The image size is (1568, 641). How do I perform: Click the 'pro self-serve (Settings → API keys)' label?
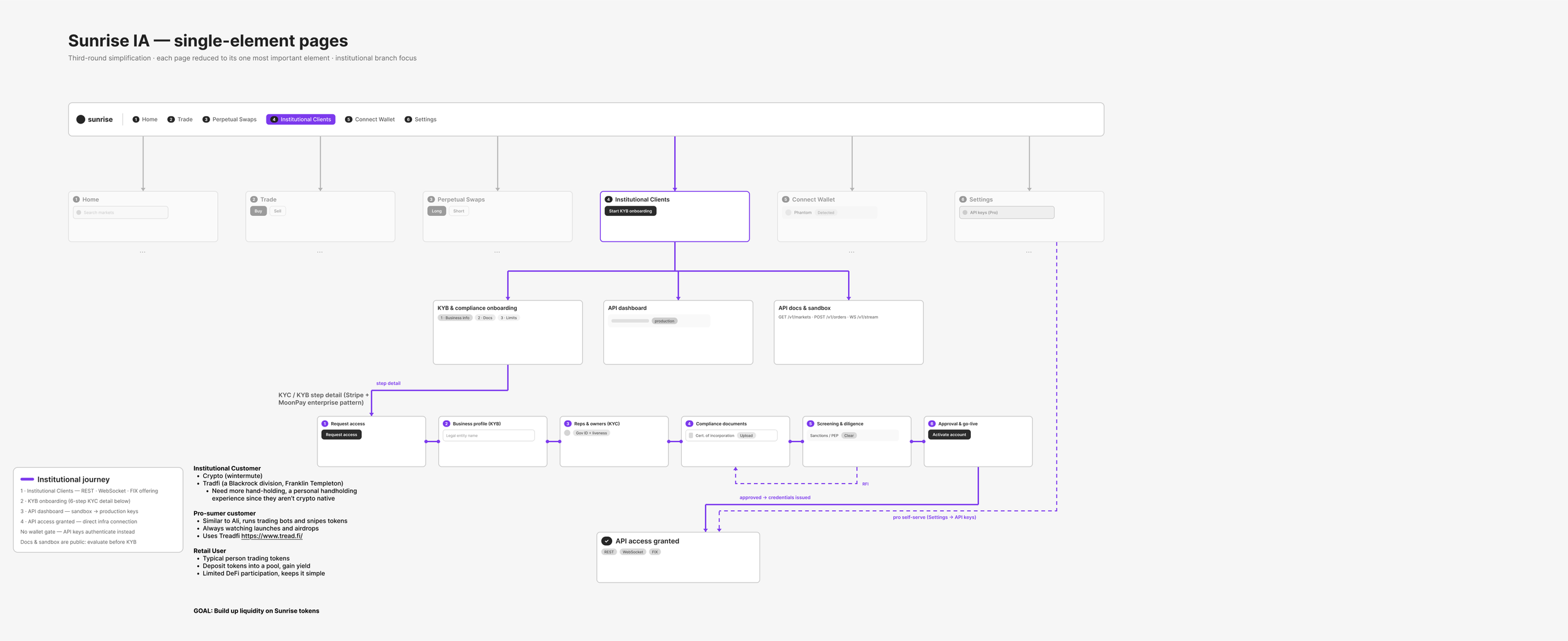935,517
